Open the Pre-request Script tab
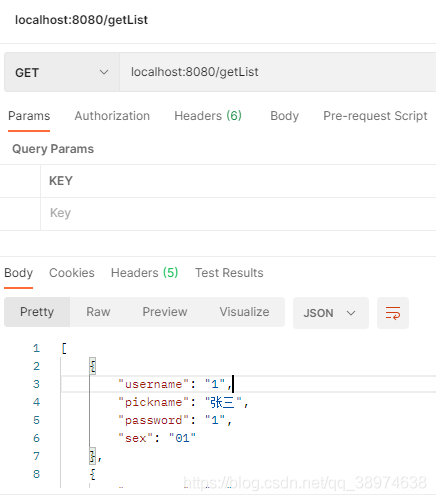Image resolution: width=436 pixels, height=501 pixels. tap(375, 116)
